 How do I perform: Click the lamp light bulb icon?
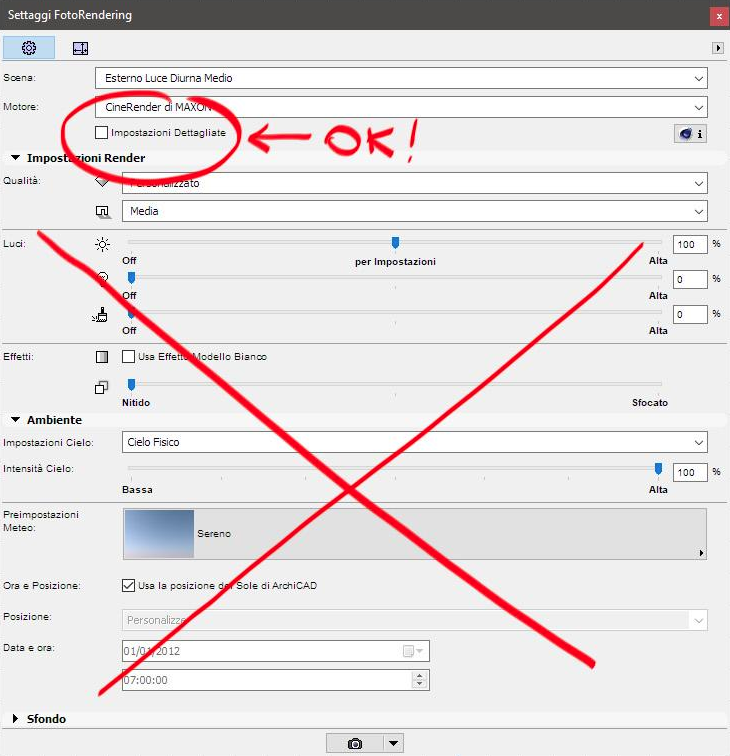click(102, 279)
